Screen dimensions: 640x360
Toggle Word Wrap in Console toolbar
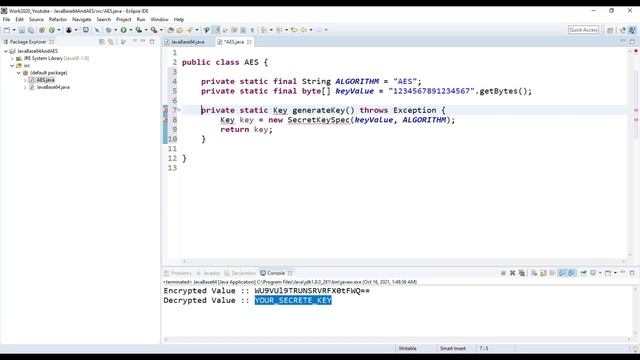point(553,273)
